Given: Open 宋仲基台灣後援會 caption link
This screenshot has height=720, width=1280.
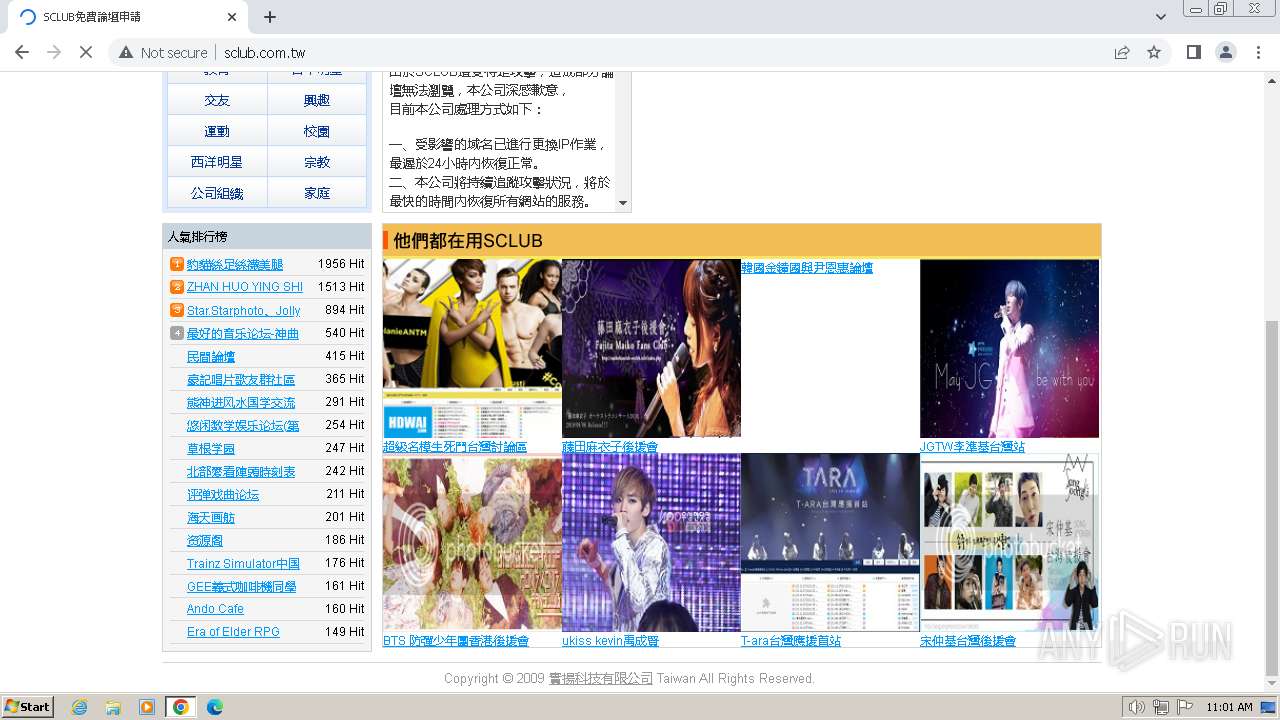Looking at the screenshot, I should click(968, 640).
